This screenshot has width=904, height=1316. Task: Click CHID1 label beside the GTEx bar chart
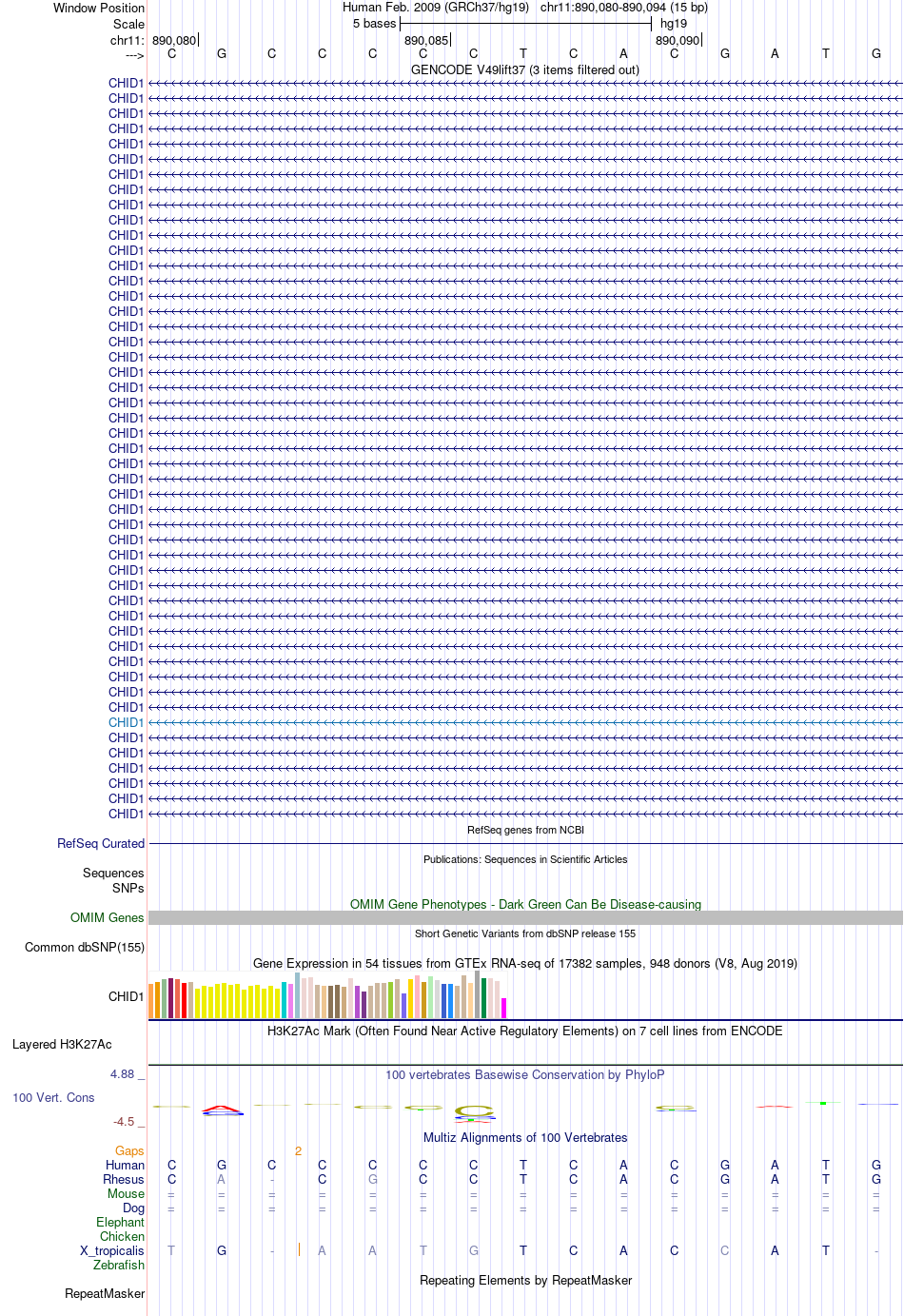point(126,996)
